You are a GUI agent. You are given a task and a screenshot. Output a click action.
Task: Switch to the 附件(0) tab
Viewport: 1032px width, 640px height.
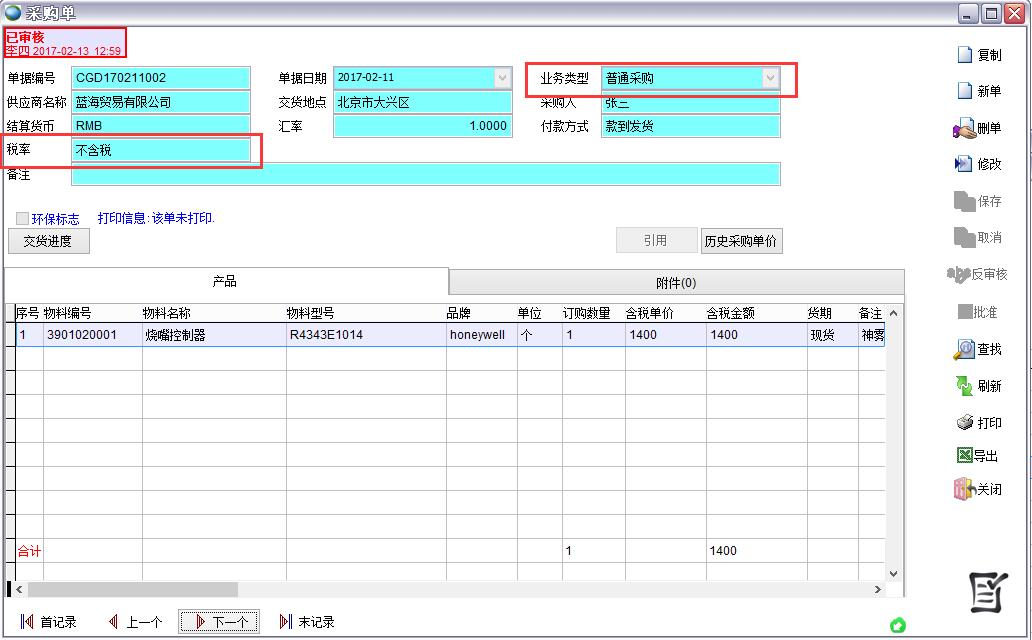pyautogui.click(x=676, y=283)
